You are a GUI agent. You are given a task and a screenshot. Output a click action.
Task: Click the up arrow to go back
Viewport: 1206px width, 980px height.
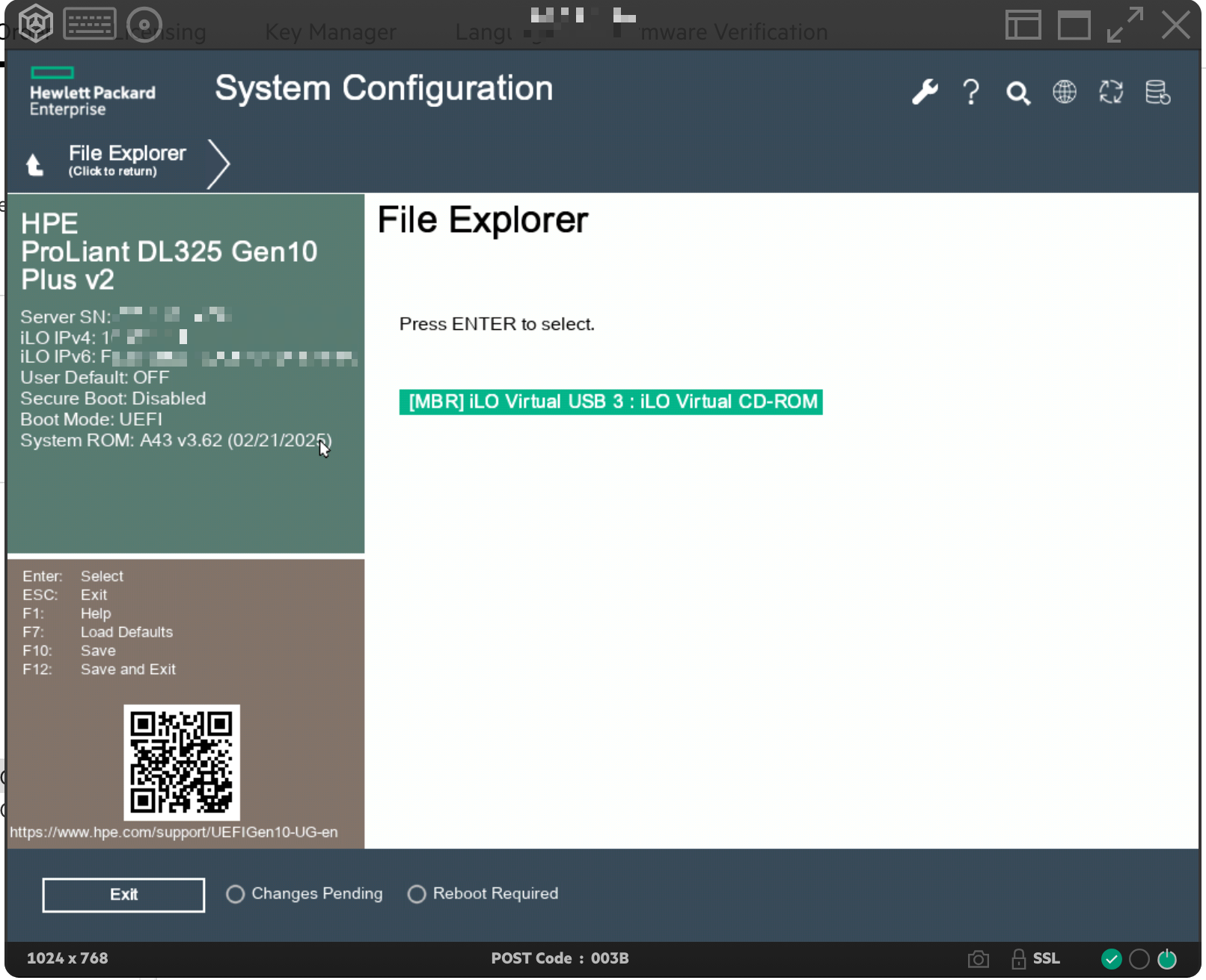tap(34, 164)
